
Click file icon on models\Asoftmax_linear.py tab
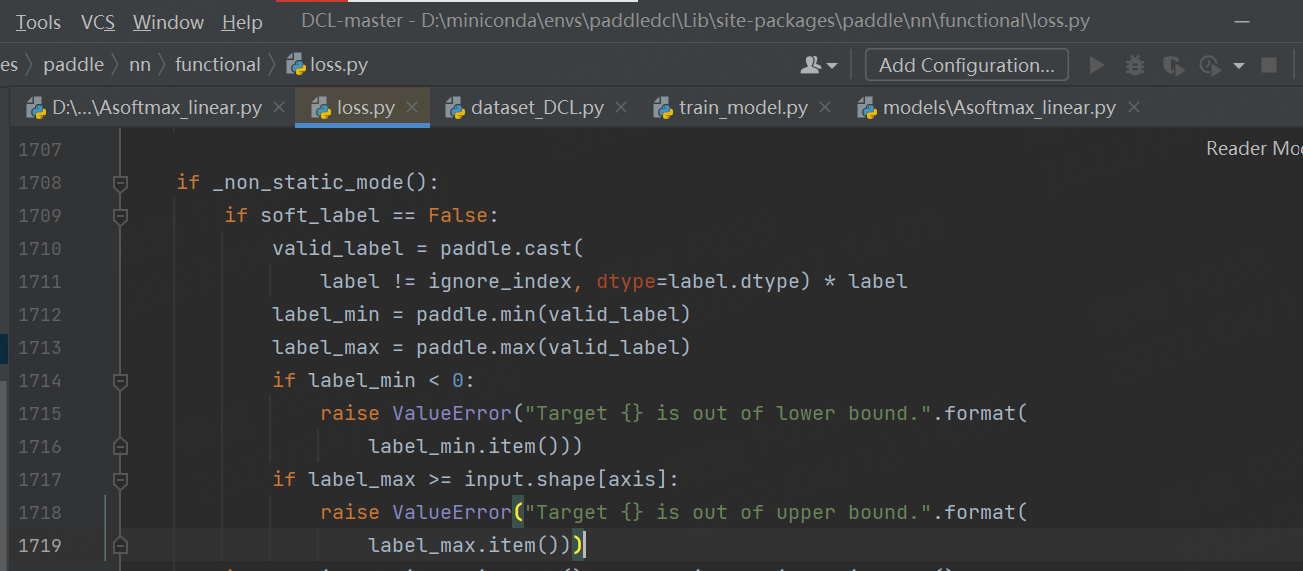(866, 107)
